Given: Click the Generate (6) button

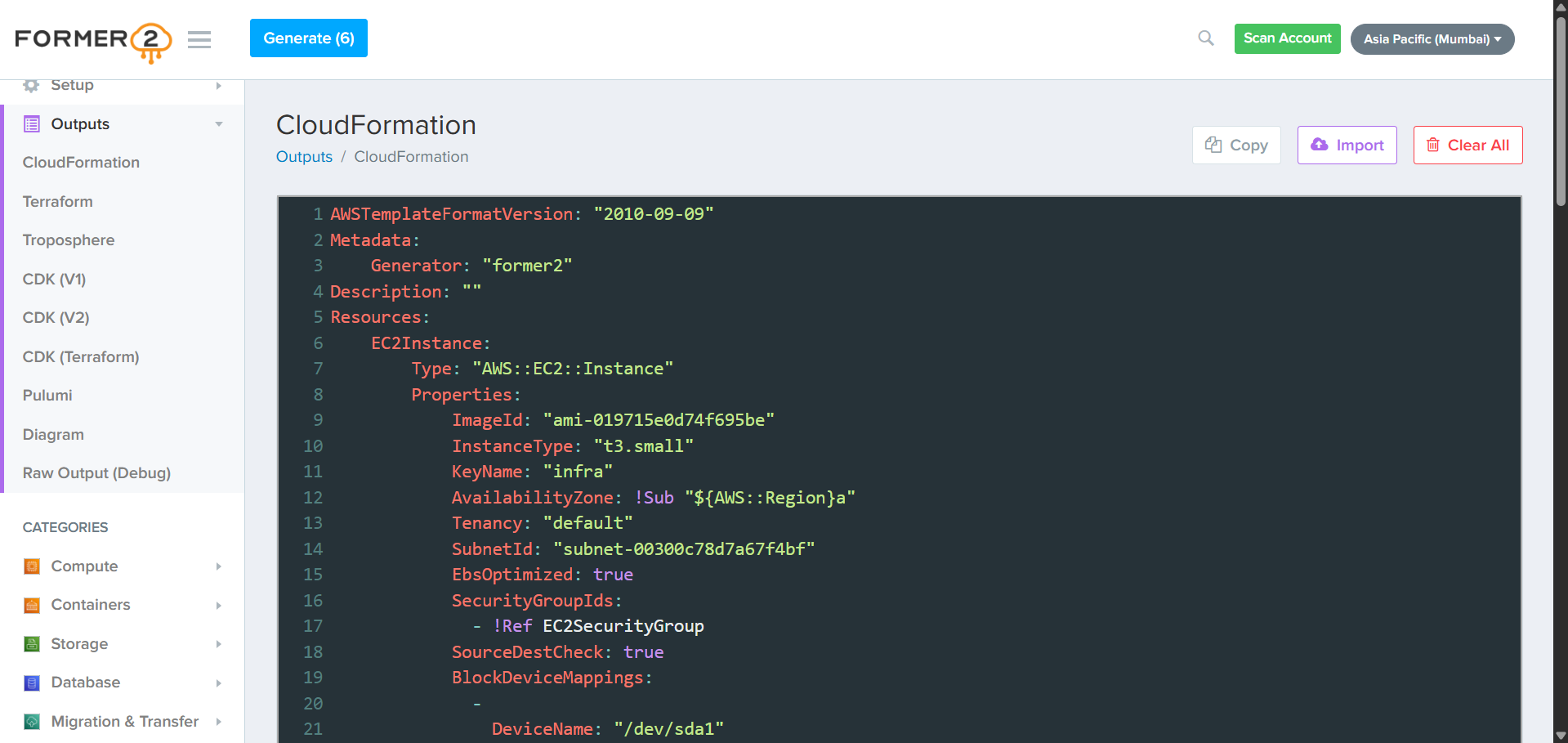Looking at the screenshot, I should pos(308,38).
